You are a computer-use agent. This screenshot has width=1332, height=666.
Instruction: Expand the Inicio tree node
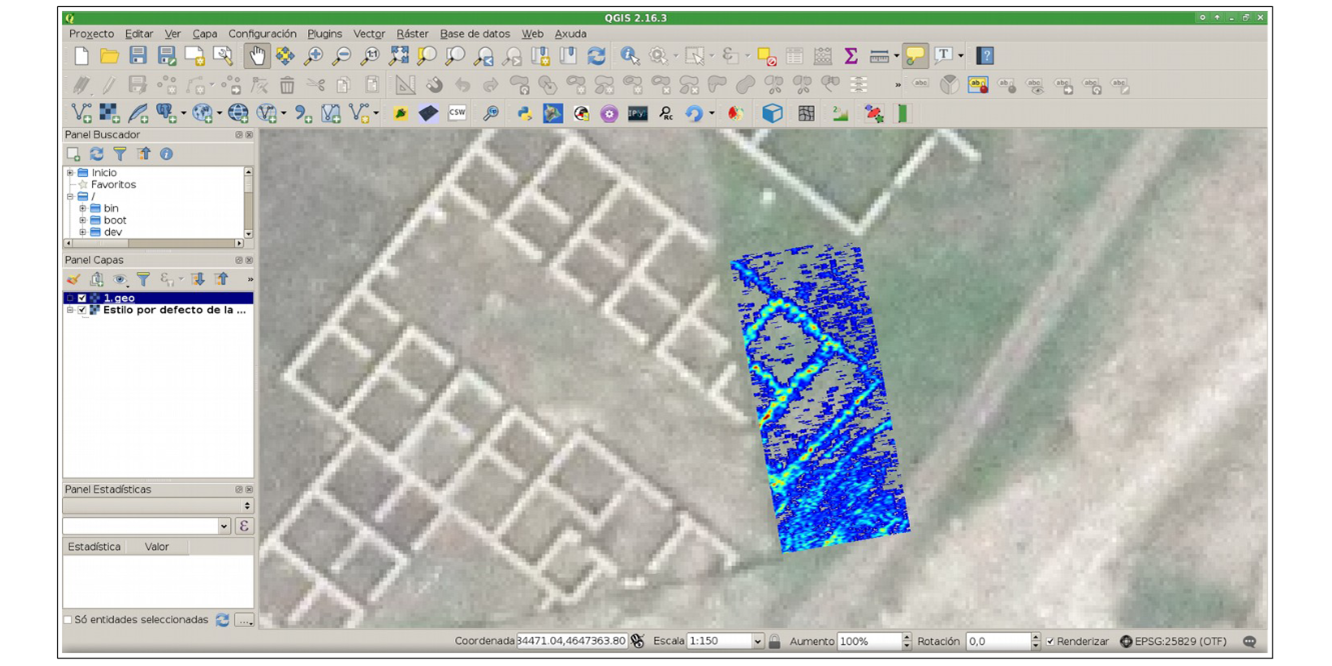(70, 173)
